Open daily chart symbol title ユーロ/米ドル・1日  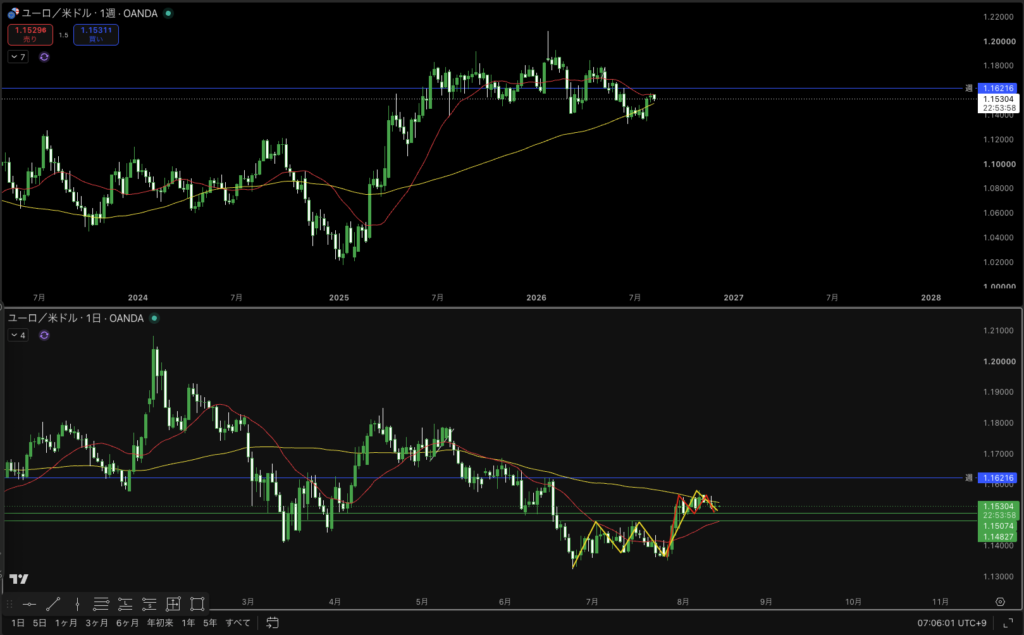click(76, 318)
